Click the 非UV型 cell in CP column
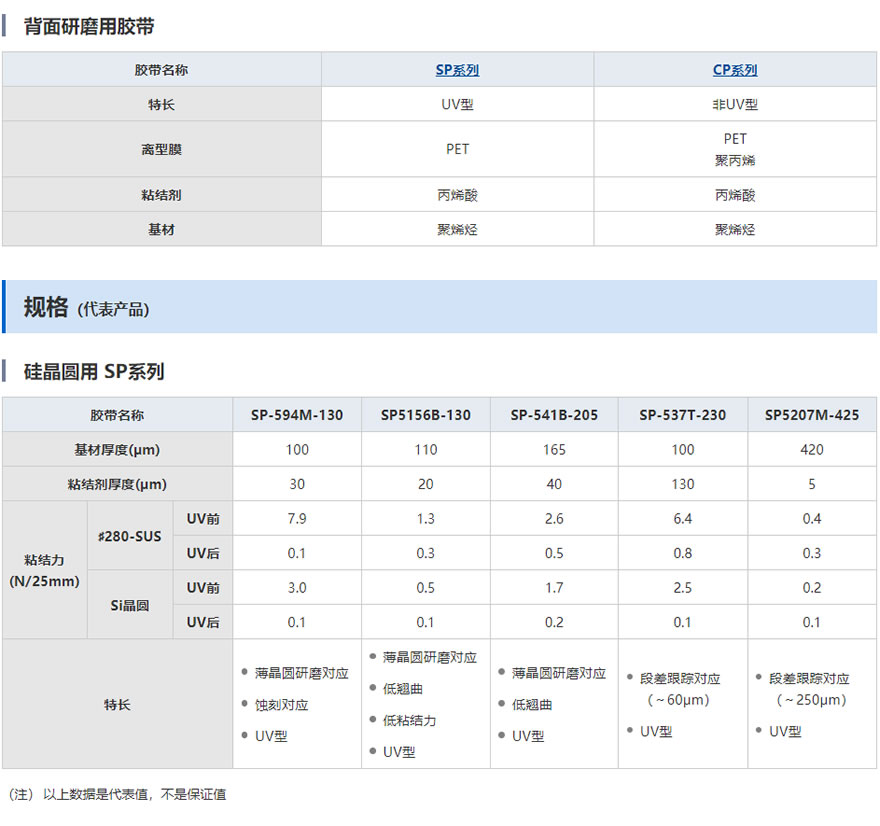The height and width of the screenshot is (826, 880). point(735,104)
